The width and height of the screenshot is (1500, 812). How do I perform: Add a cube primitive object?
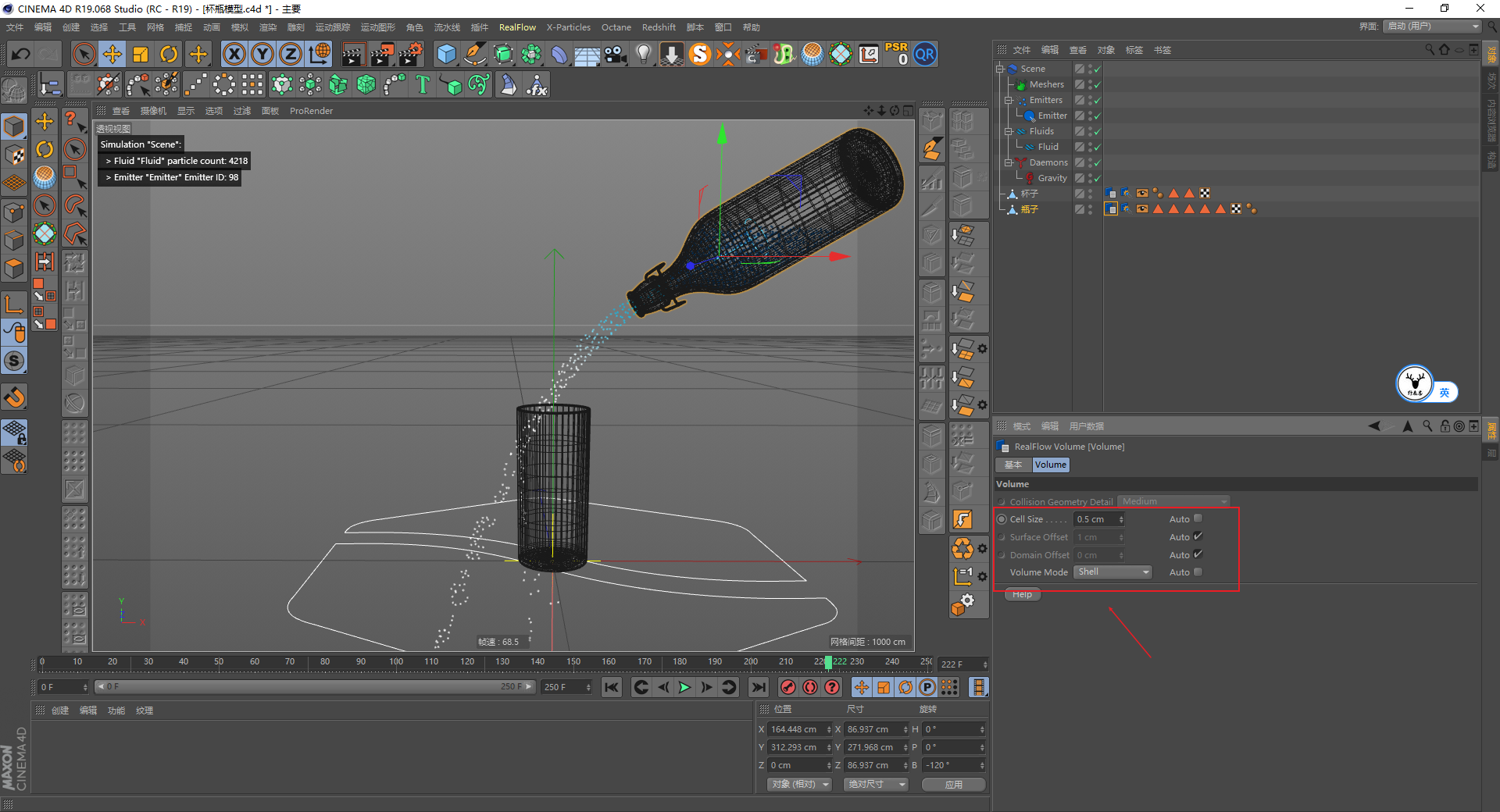coord(446,55)
